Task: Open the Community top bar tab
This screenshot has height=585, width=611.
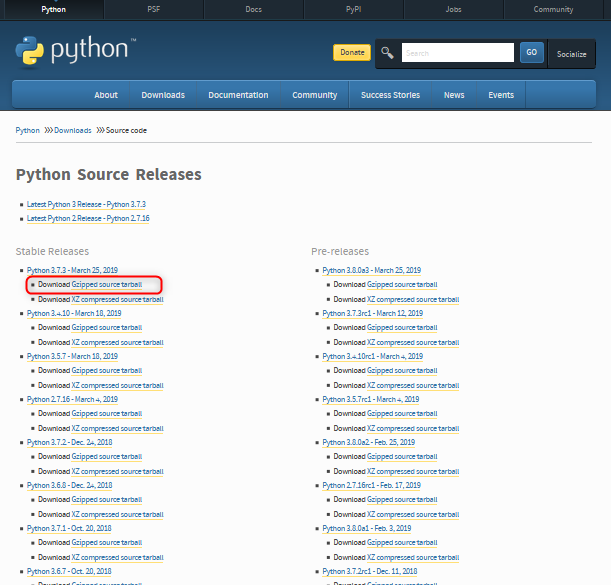Action: point(553,9)
